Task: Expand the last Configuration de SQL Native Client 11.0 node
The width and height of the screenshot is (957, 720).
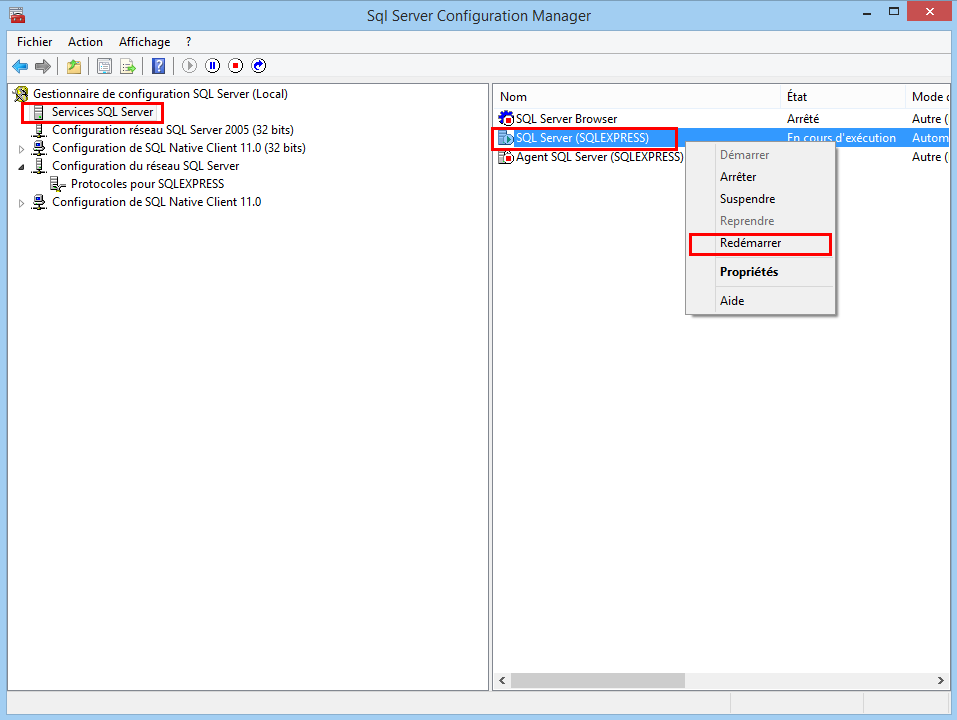Action: click(21, 203)
